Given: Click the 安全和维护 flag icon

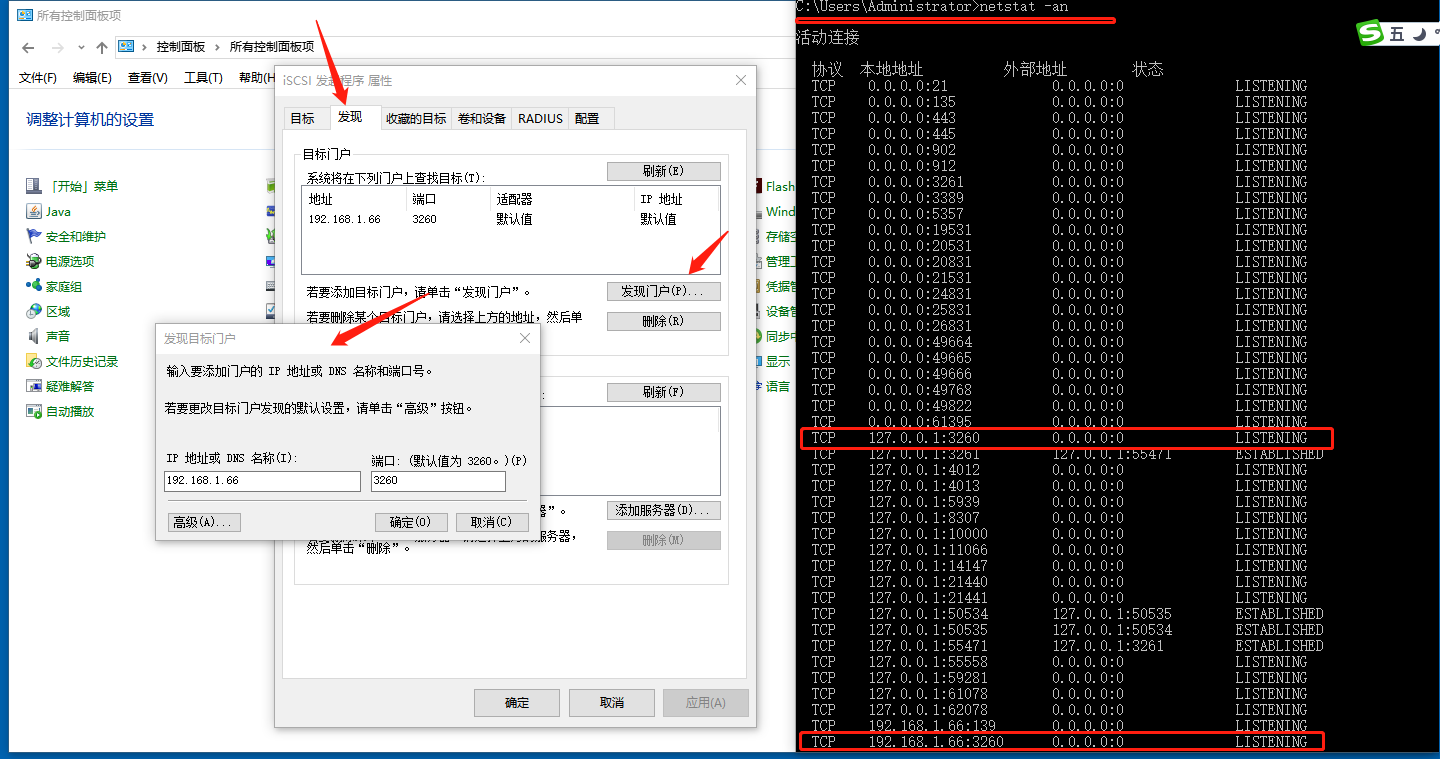Looking at the screenshot, I should pyautogui.click(x=34, y=236).
